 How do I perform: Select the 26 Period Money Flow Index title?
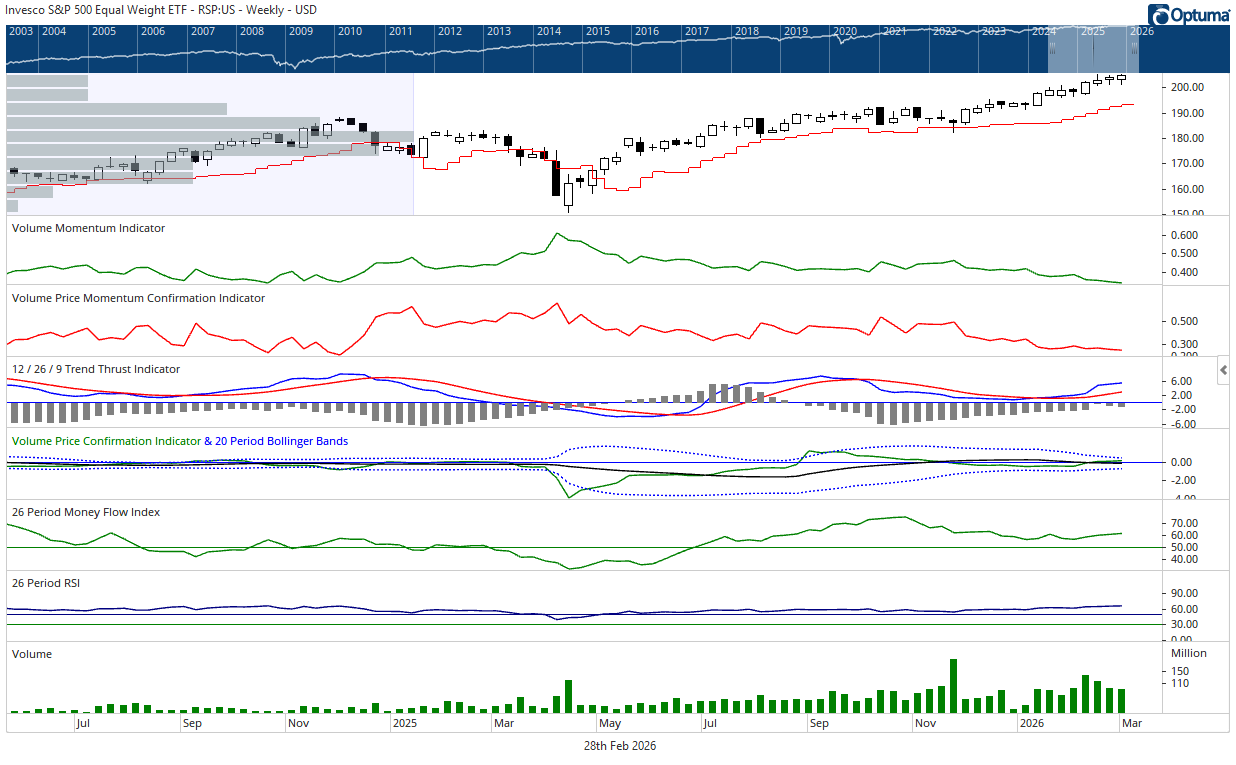(86, 512)
